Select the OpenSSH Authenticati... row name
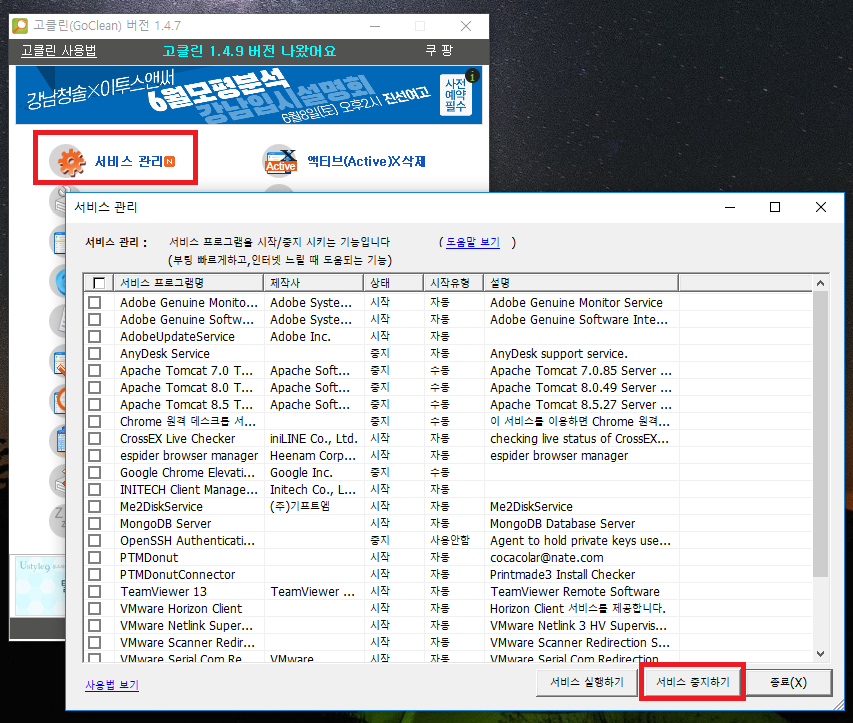The image size is (853, 723). pos(187,541)
